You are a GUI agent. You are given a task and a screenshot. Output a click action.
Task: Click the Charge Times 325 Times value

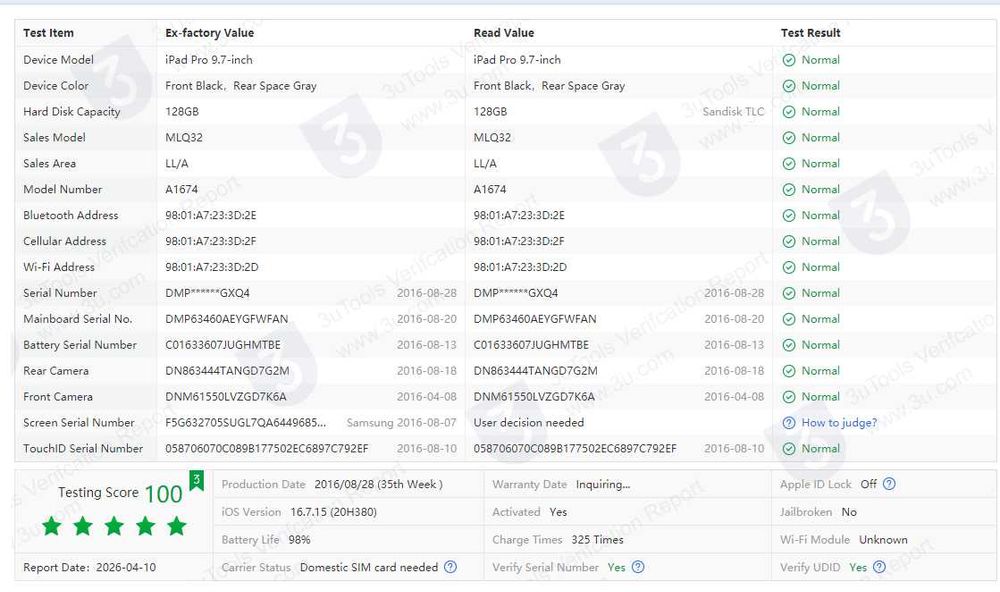click(597, 540)
